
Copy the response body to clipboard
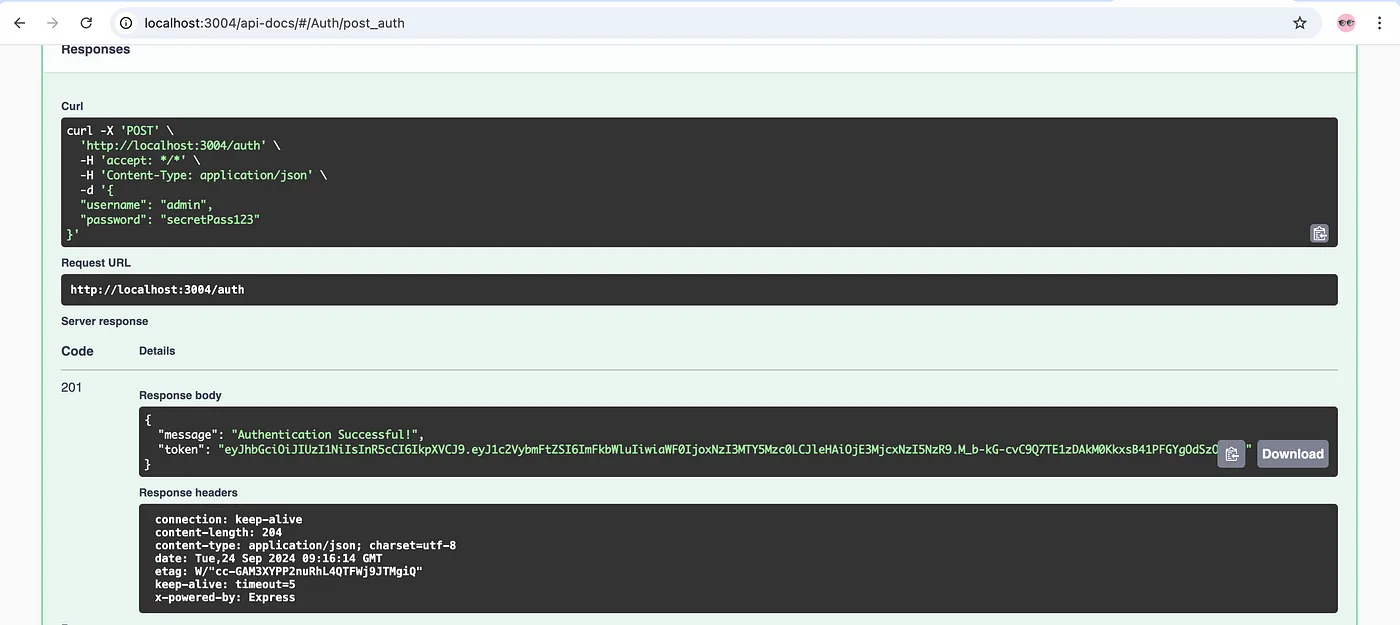pyautogui.click(x=1231, y=454)
